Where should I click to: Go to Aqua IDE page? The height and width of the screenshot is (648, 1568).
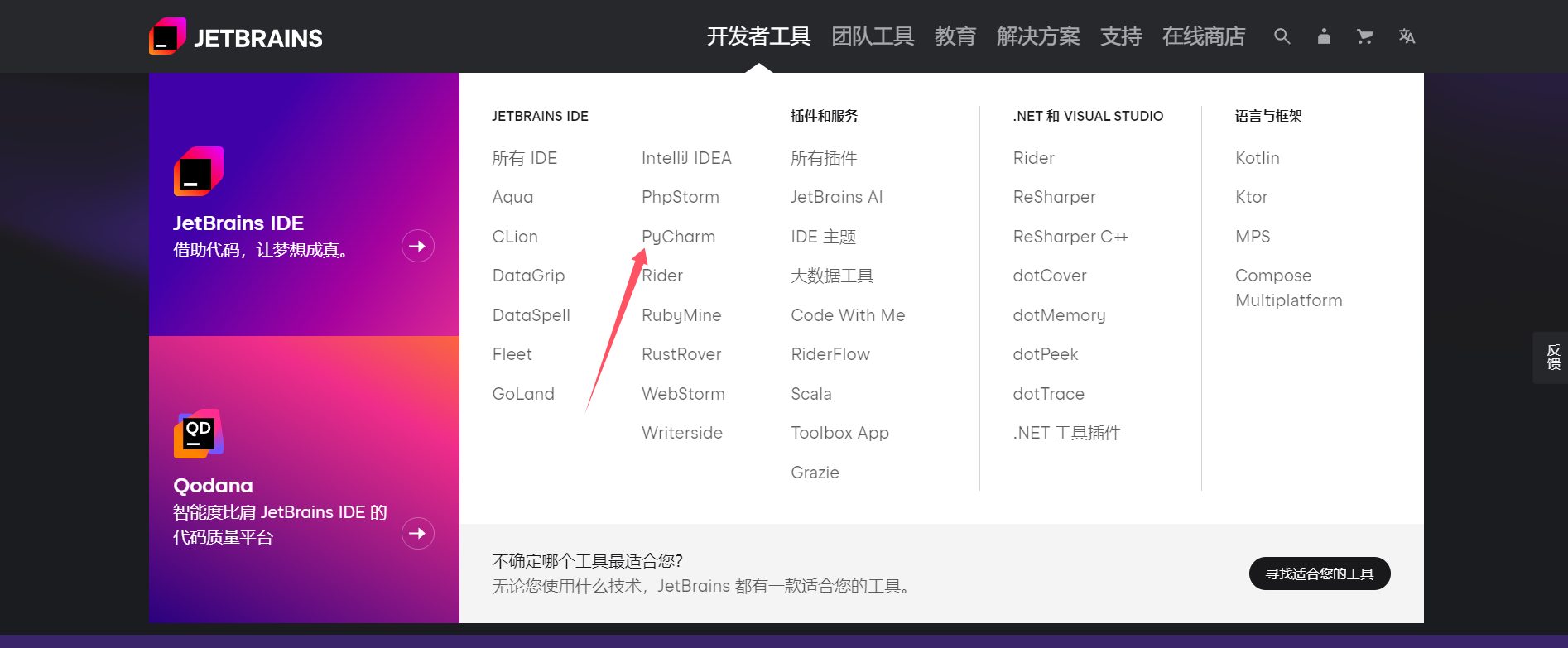512,197
